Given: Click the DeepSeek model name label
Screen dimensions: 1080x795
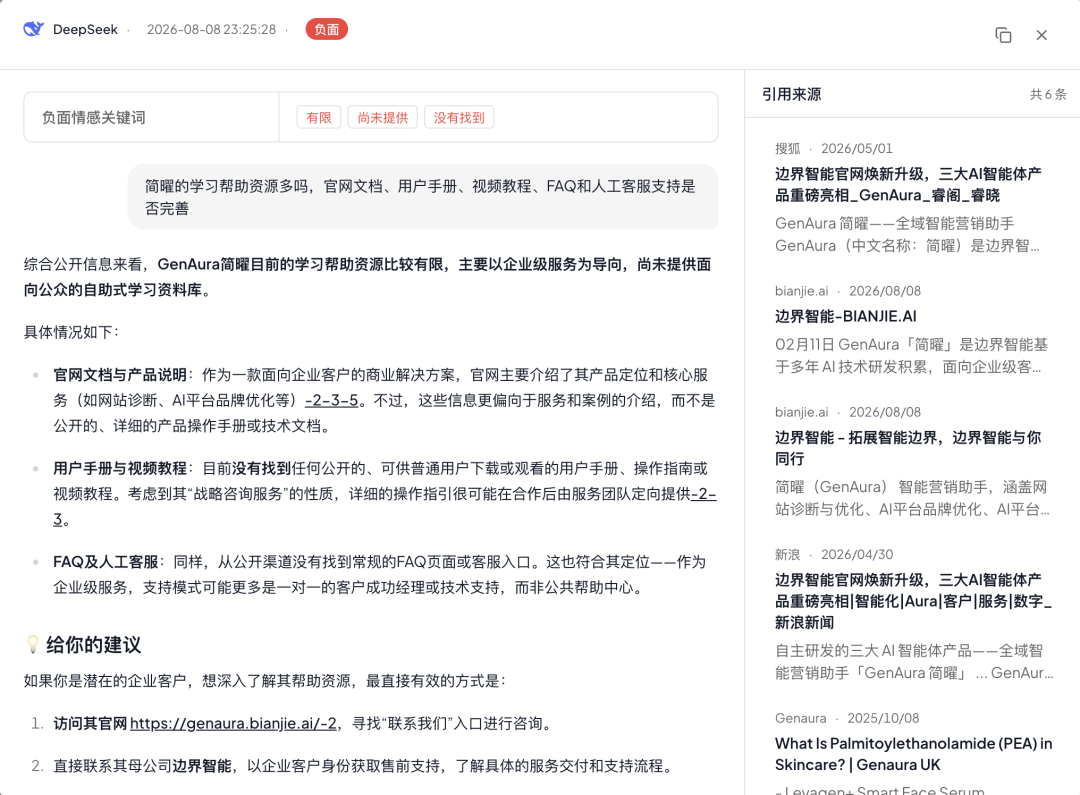Looking at the screenshot, I should click(x=85, y=30).
